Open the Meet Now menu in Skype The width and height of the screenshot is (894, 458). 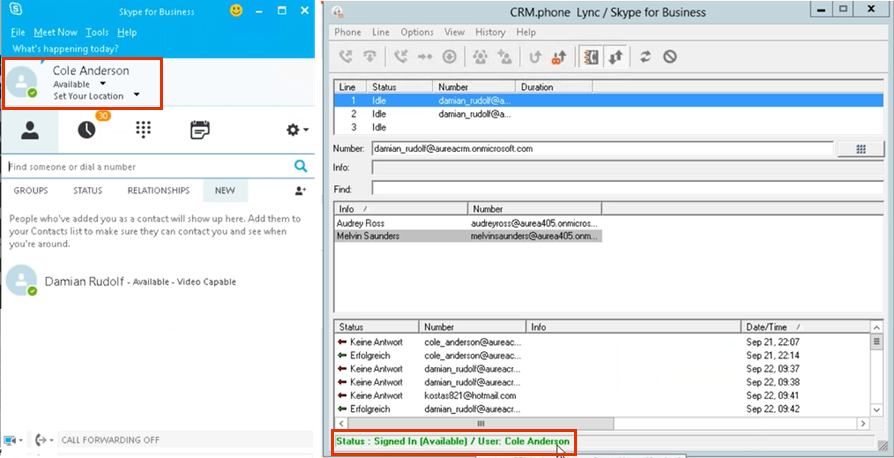[55, 32]
